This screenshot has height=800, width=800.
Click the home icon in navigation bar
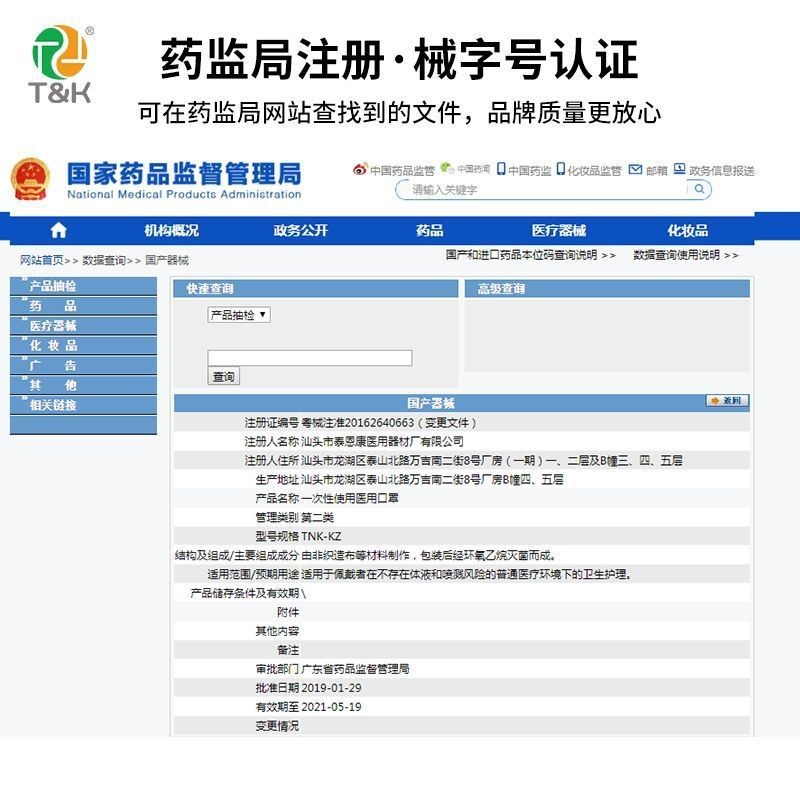(x=58, y=230)
